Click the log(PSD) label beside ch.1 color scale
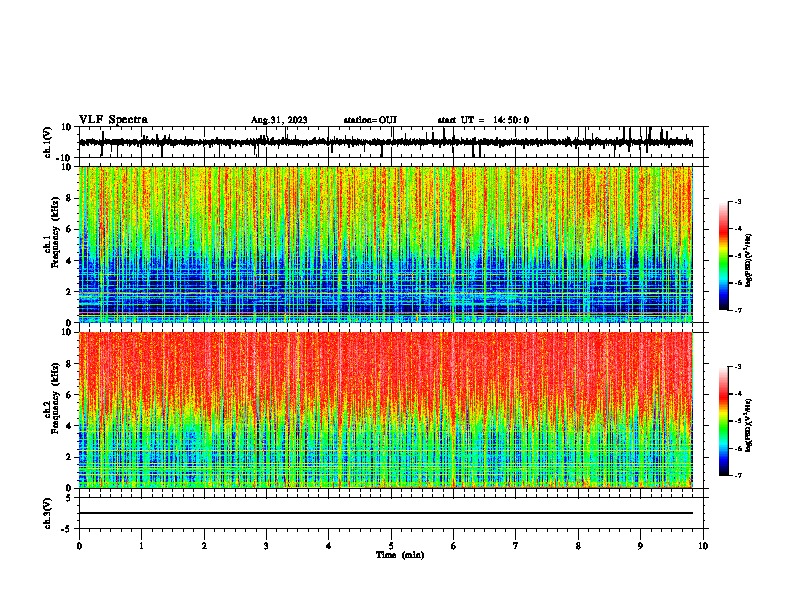Viewport: 792px width, 612px height. 749,261
